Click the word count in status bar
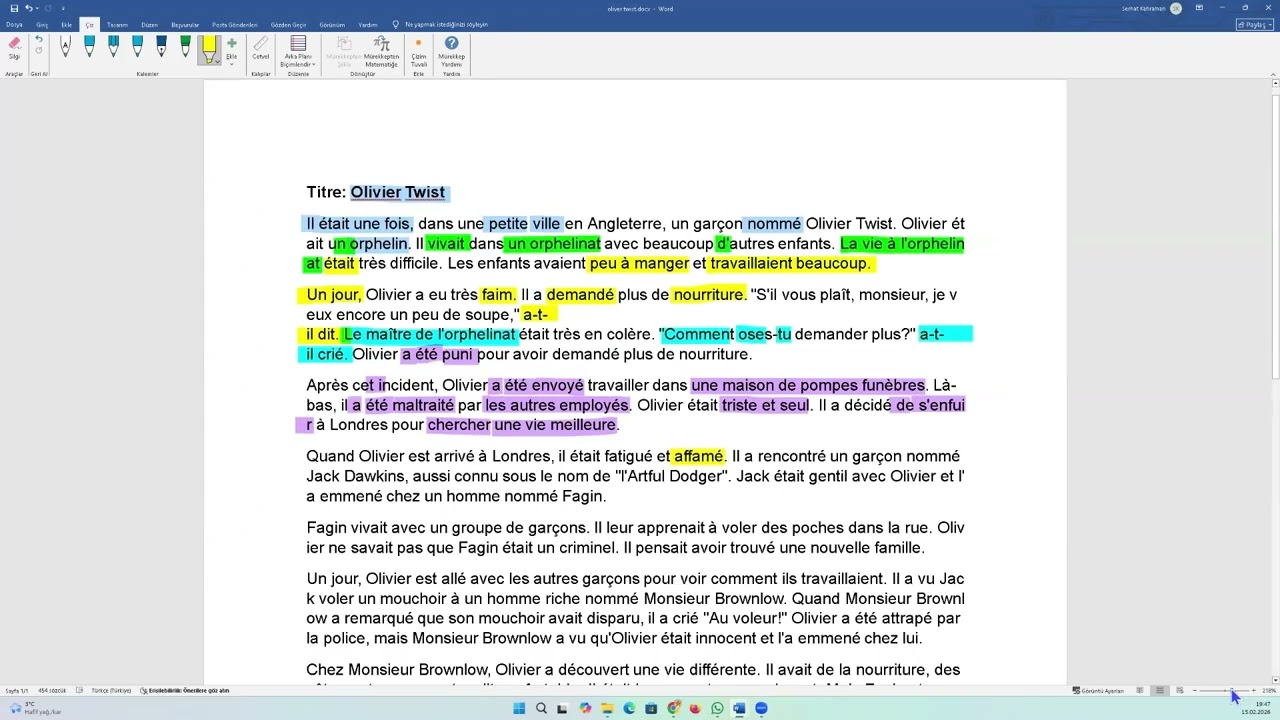Screen dimensions: 1280x720 (52, 690)
